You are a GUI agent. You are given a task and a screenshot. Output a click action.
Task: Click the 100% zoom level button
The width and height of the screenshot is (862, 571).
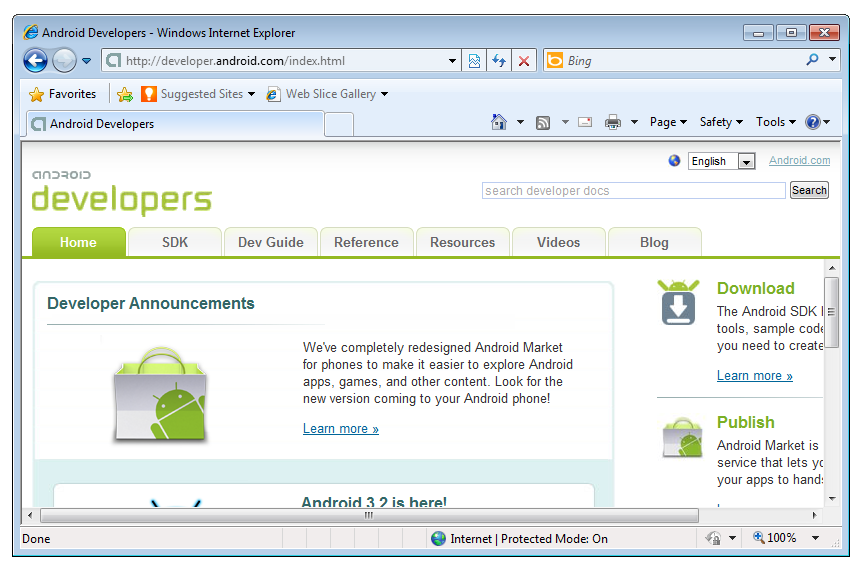coord(775,537)
